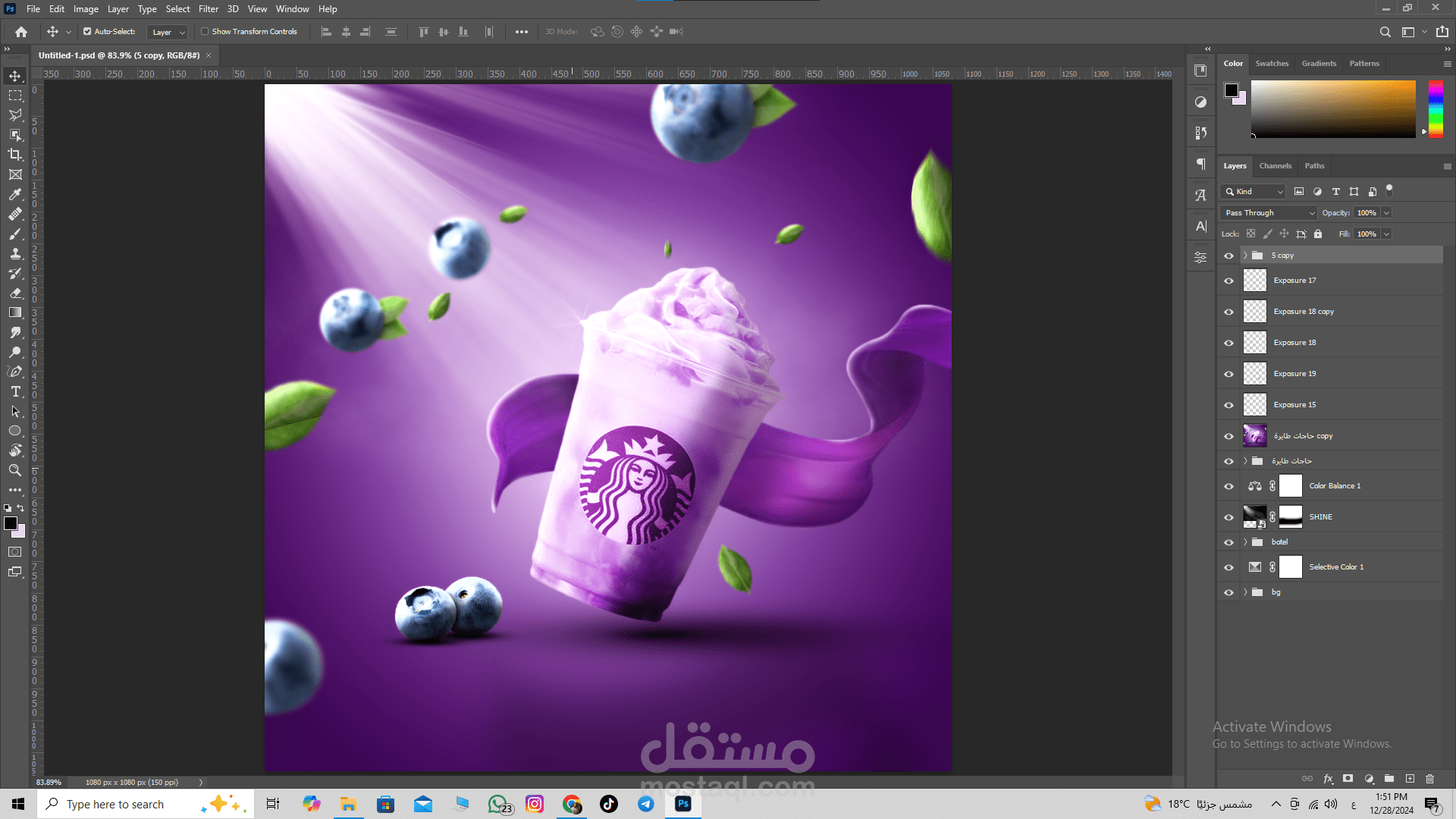
Task: Add a layer mask
Action: pos(1348,779)
